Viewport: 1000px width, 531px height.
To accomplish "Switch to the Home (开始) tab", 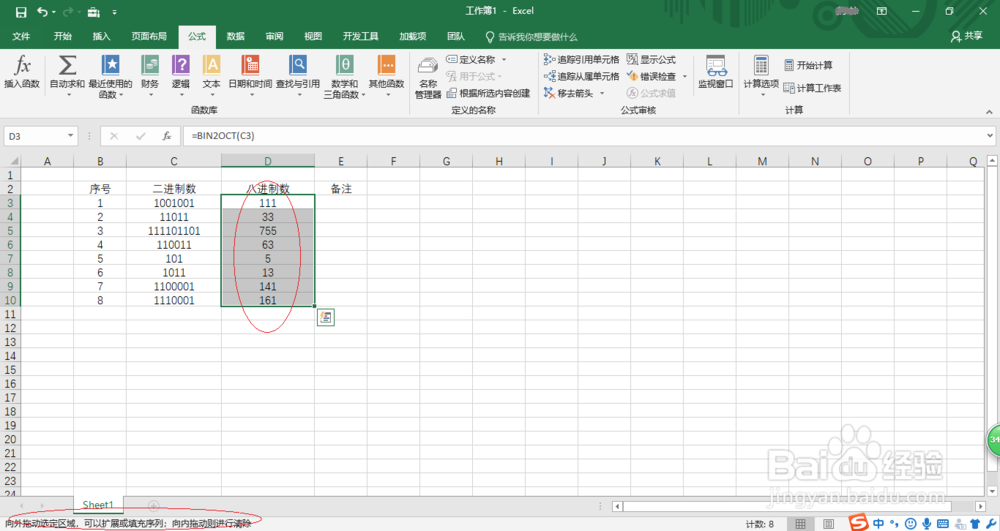I will pos(62,36).
